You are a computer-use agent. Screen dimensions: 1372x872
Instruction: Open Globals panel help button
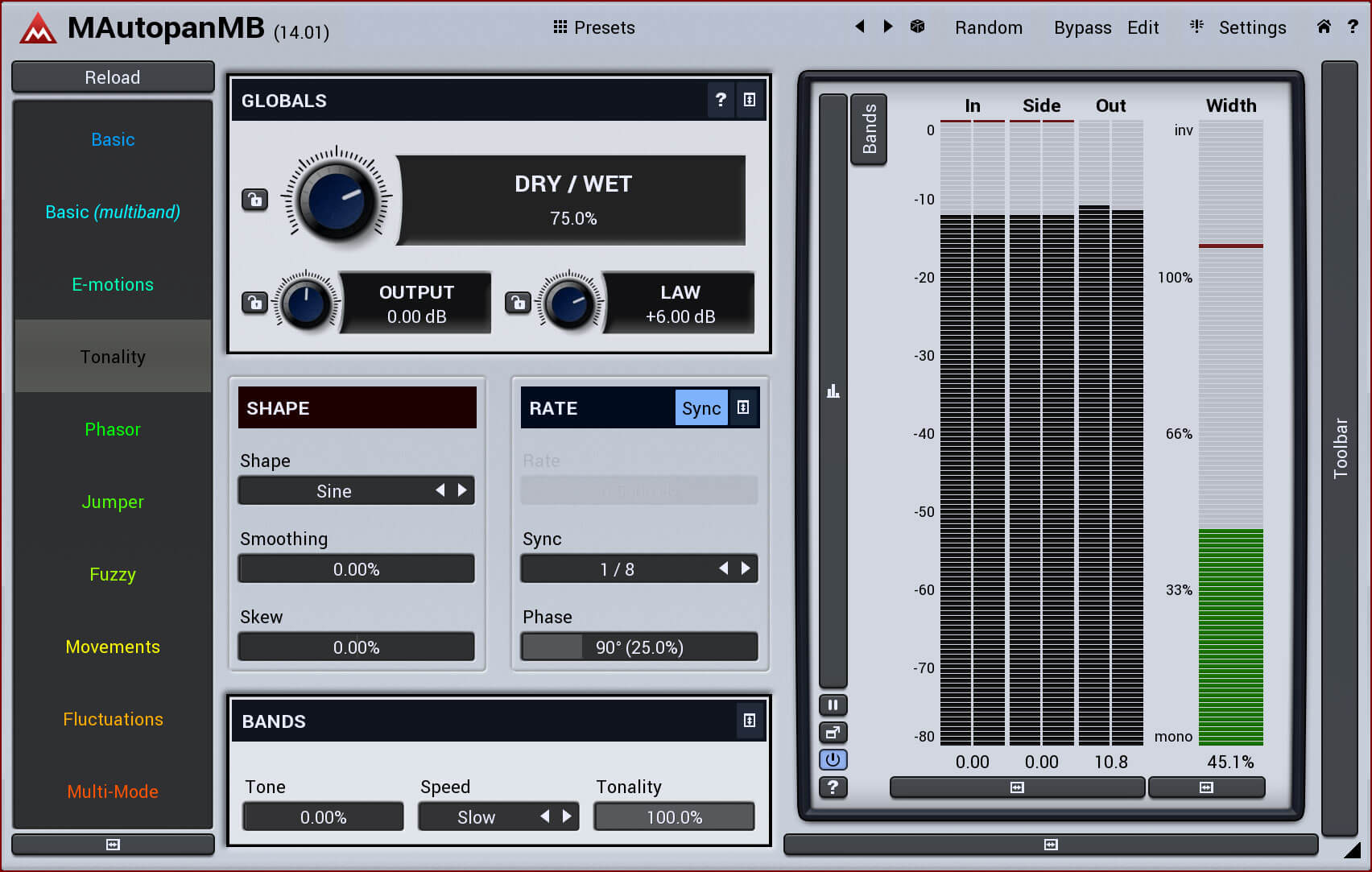[721, 100]
